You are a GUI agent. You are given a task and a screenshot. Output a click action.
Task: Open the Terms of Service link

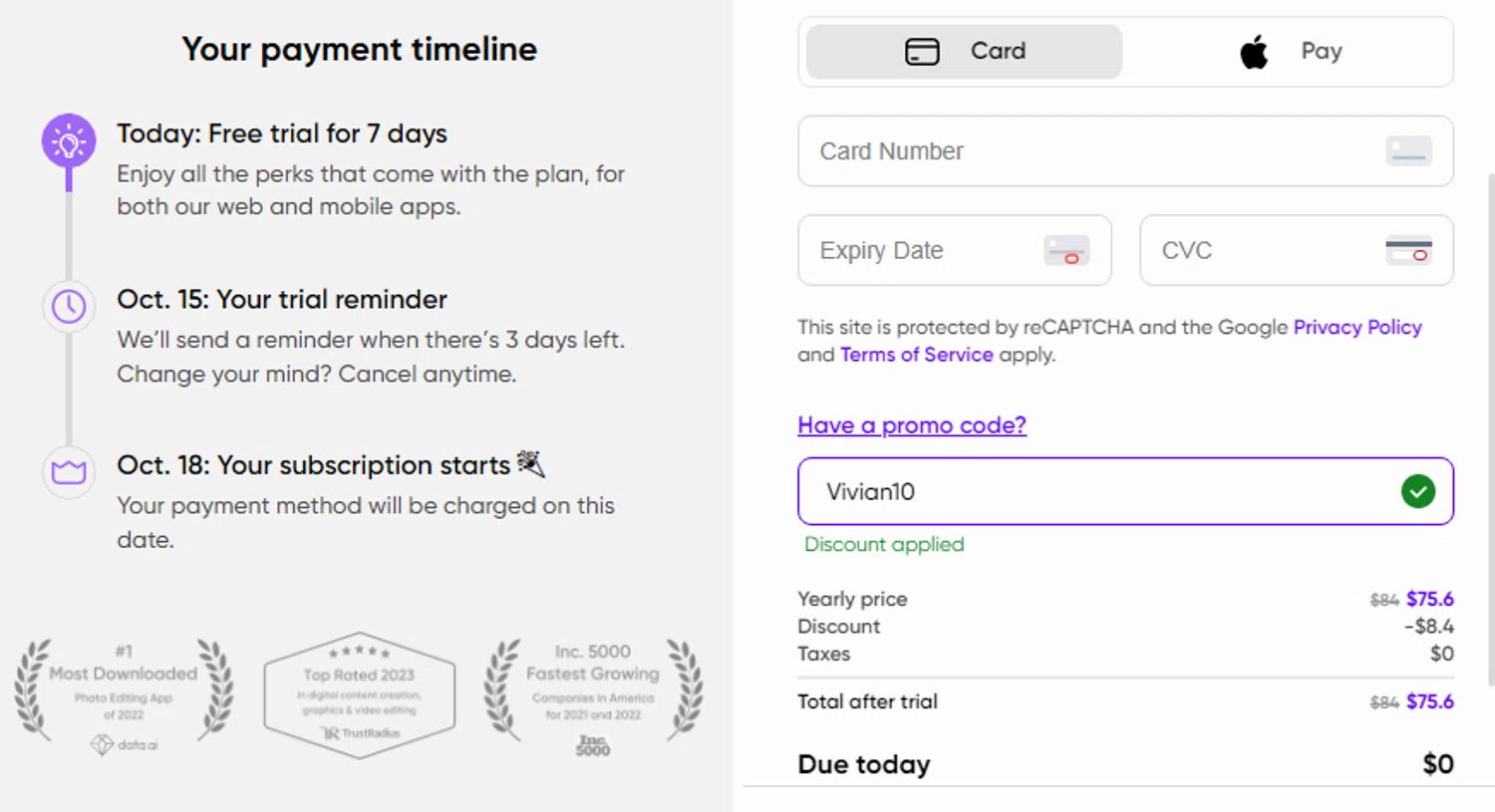pyautogui.click(x=916, y=355)
